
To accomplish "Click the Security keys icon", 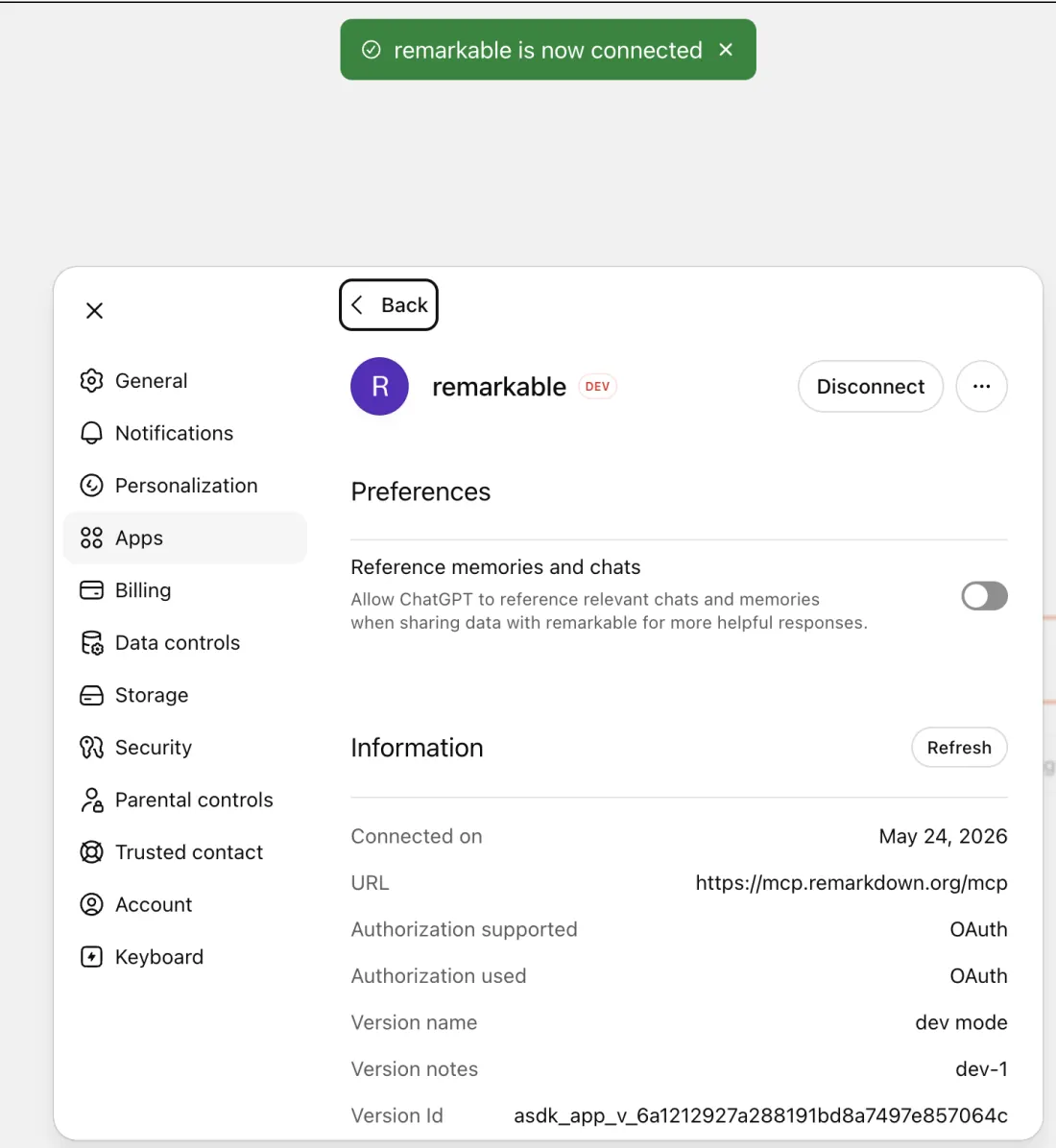I will [91, 748].
